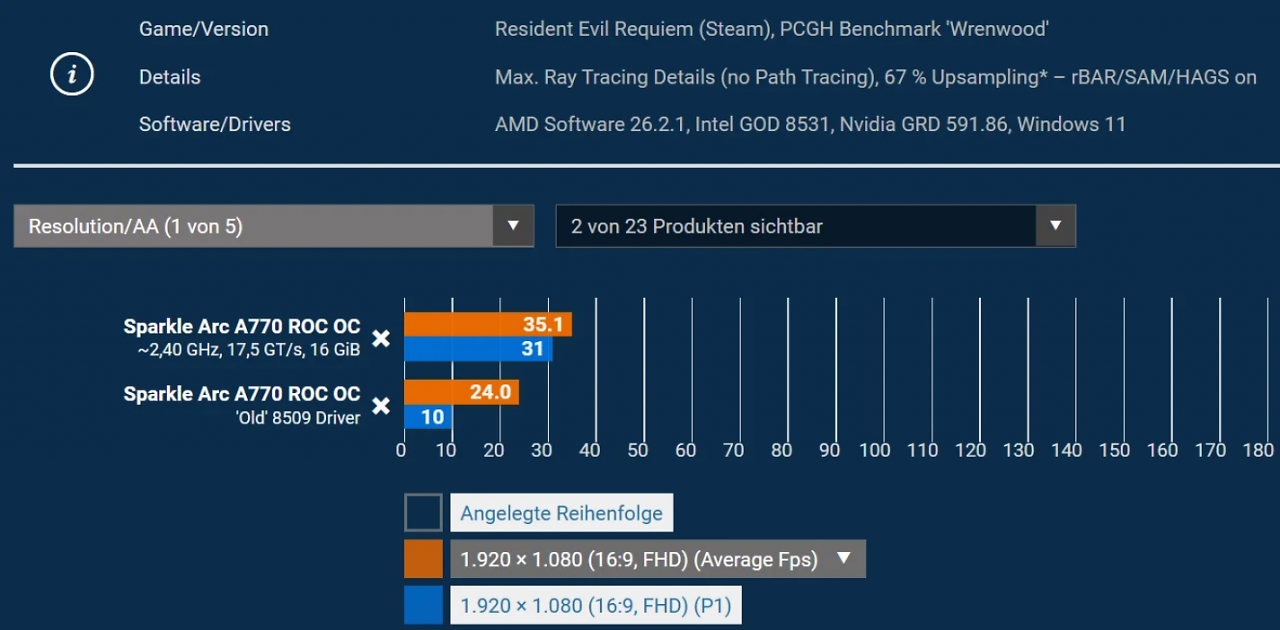Click the Resident Evil Requiem benchmark text
This screenshot has width=1280, height=630.
tap(772, 29)
